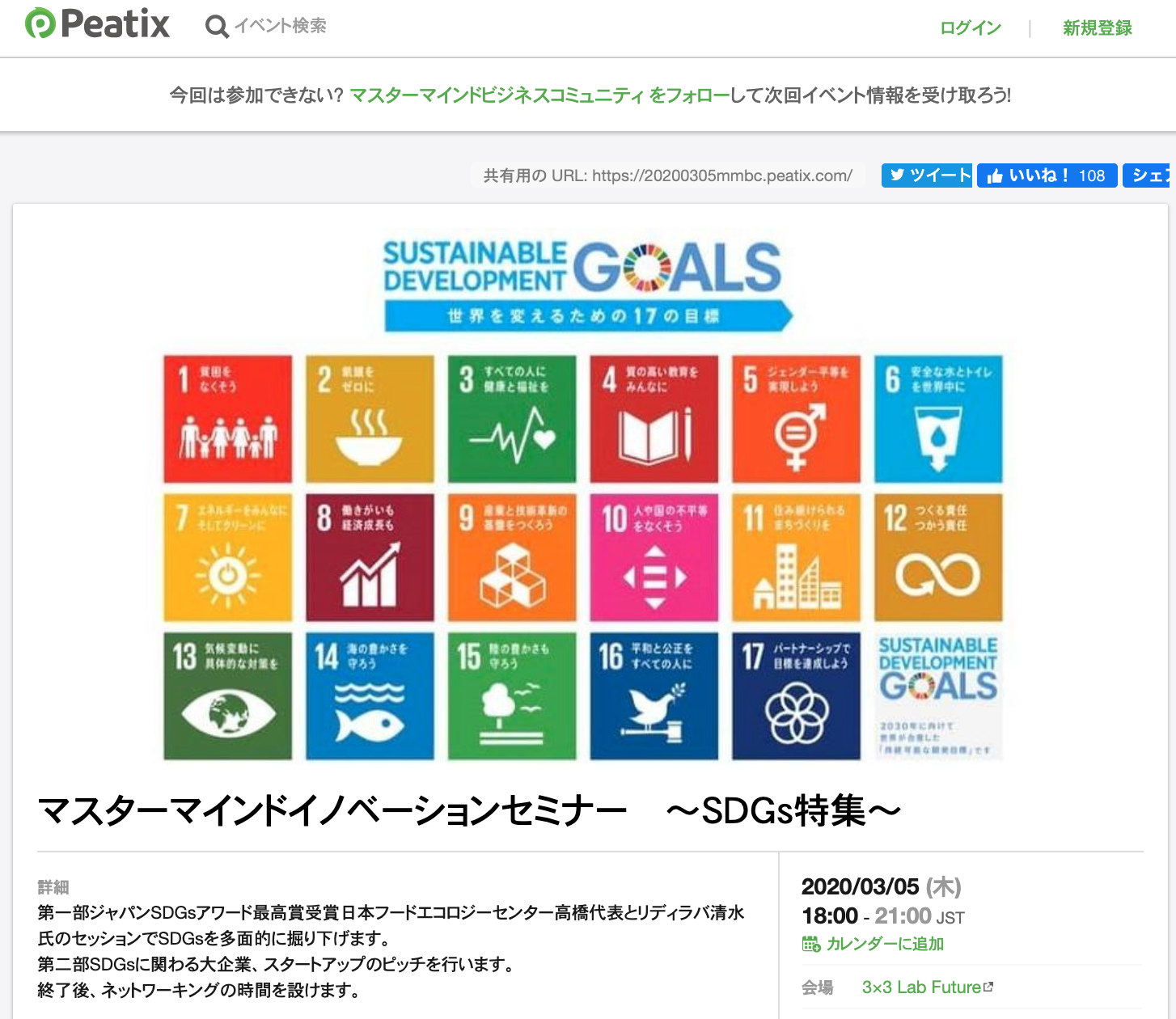Click SDG goal 3 health tile
The height and width of the screenshot is (1019, 1176).
[x=512, y=419]
